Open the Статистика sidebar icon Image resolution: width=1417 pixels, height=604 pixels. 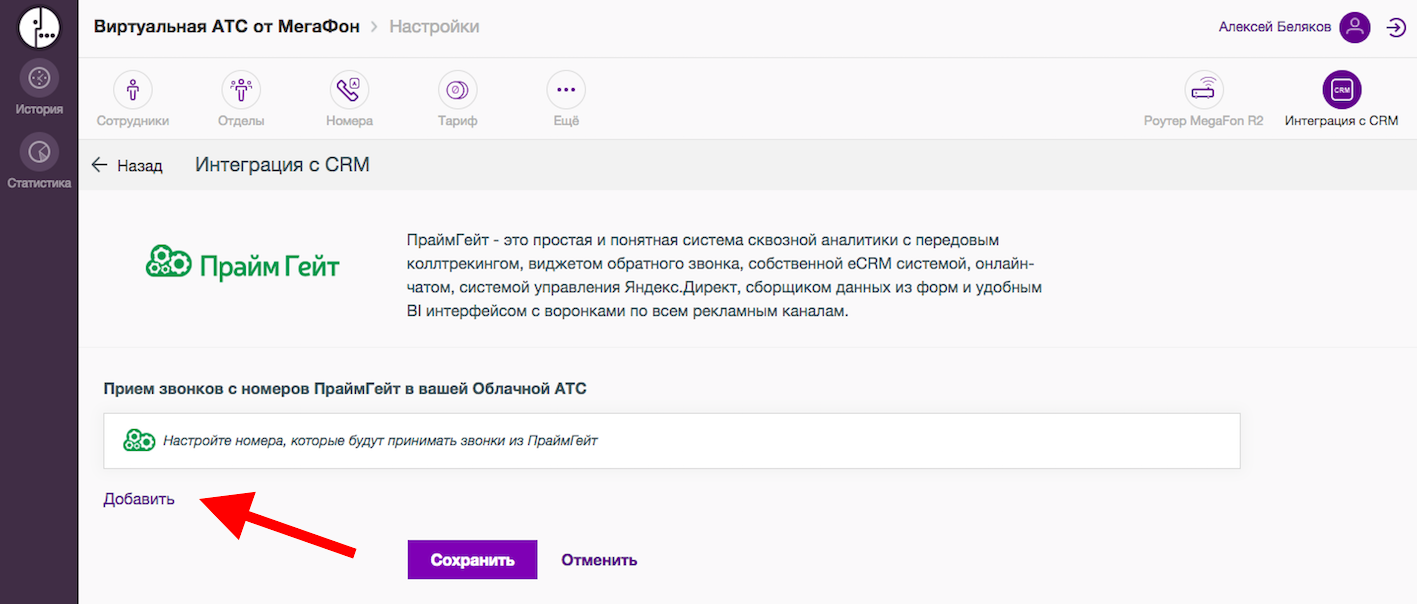pos(39,152)
